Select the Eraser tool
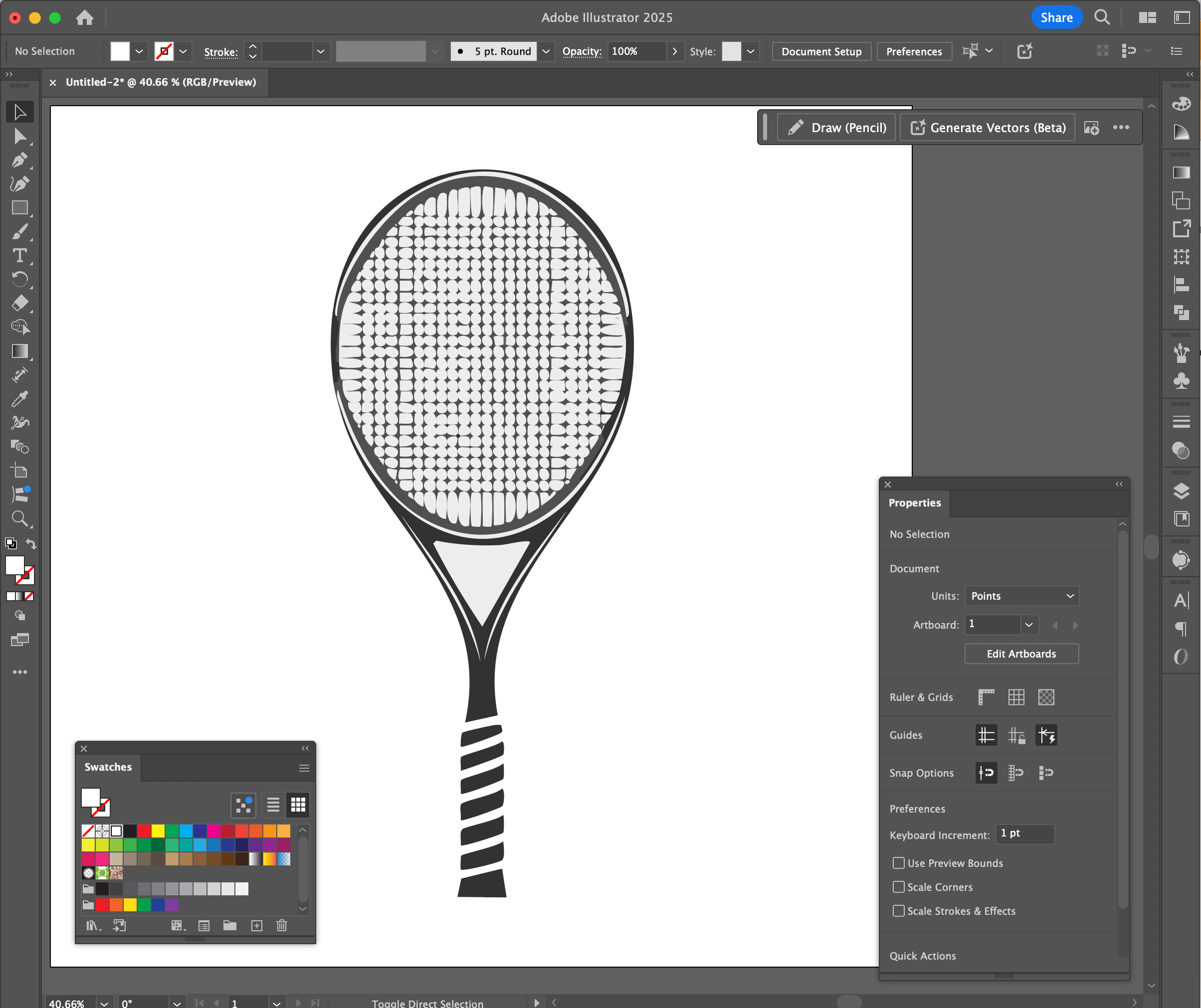This screenshot has width=1201, height=1008. [x=19, y=303]
